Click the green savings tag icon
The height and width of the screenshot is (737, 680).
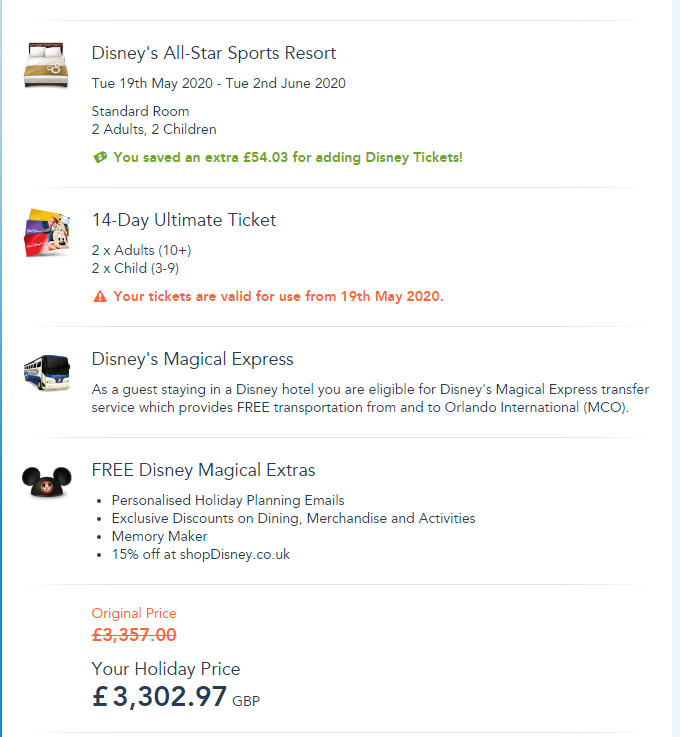pos(99,157)
